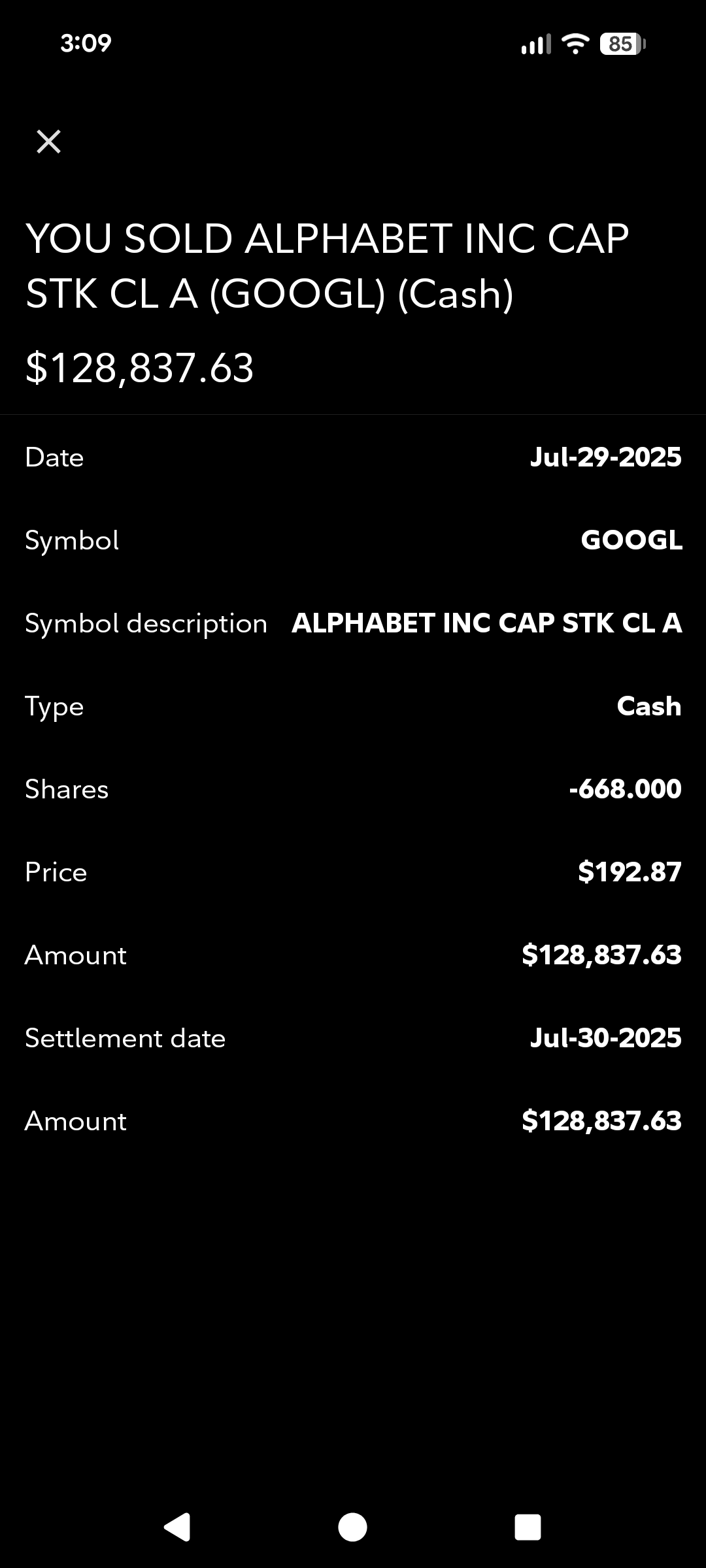Tap the -668.000 shares value

click(625, 789)
